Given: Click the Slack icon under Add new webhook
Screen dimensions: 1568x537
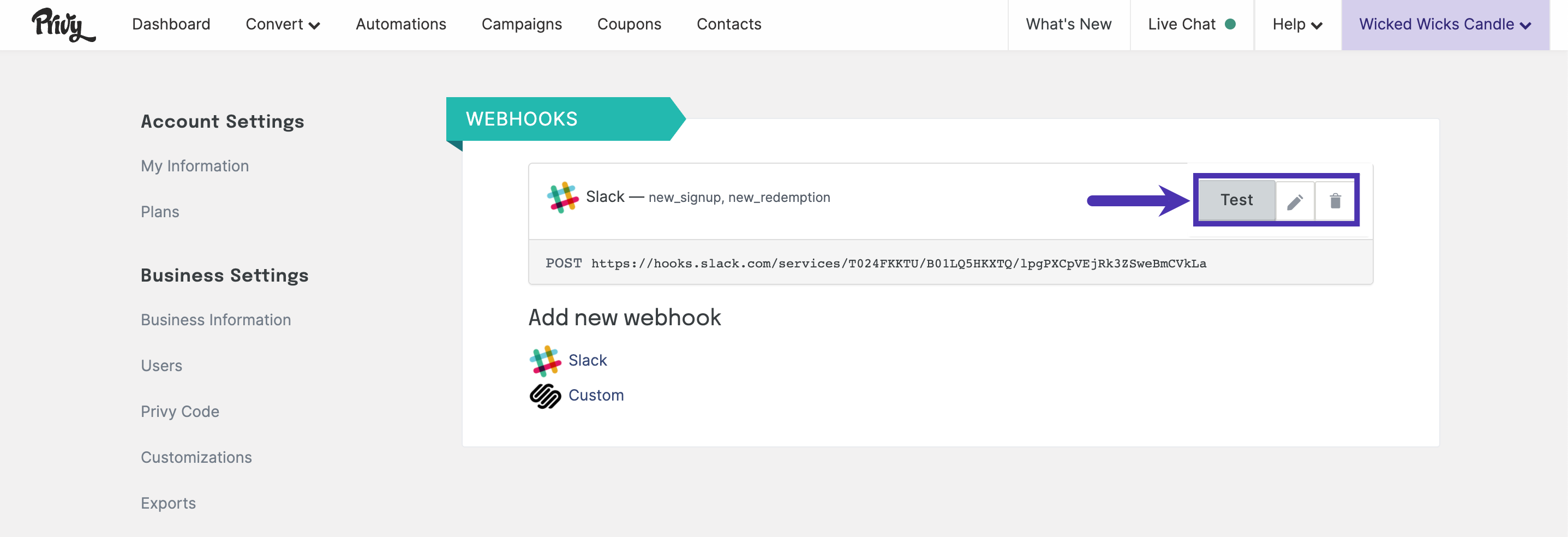Looking at the screenshot, I should 545,361.
